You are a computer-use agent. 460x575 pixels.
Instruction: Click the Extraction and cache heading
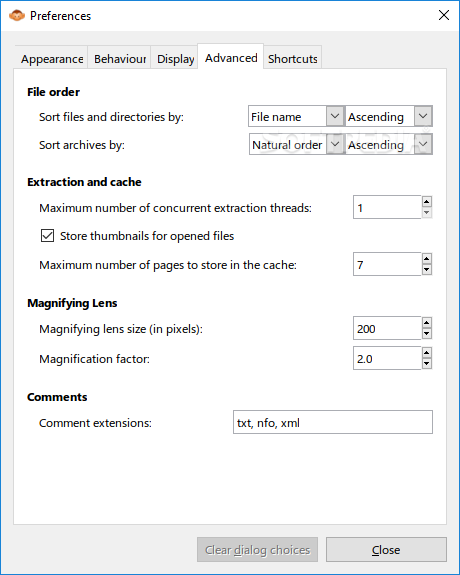coord(84,182)
